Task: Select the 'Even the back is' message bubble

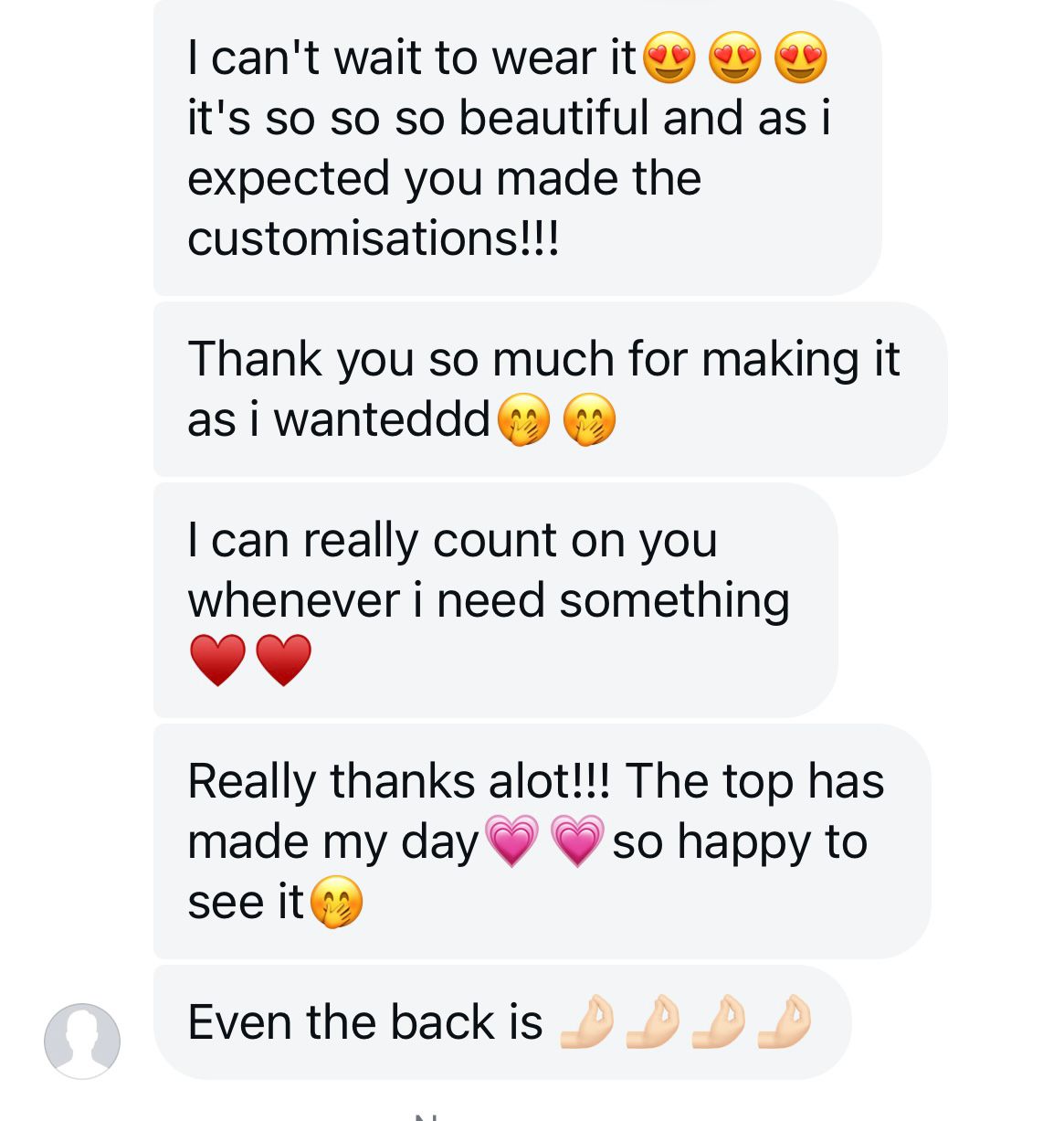Action: click(502, 1021)
